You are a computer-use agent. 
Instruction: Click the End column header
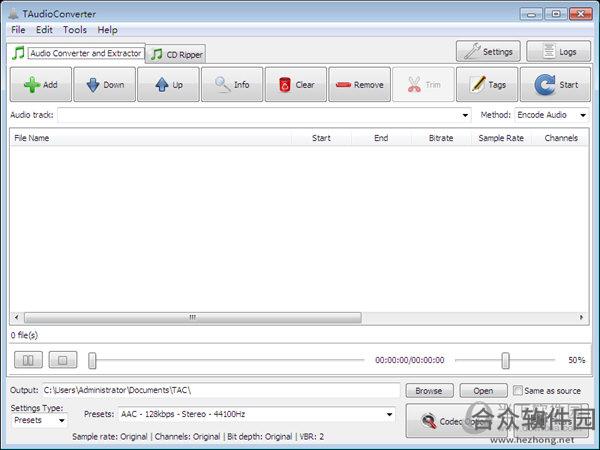pyautogui.click(x=381, y=138)
